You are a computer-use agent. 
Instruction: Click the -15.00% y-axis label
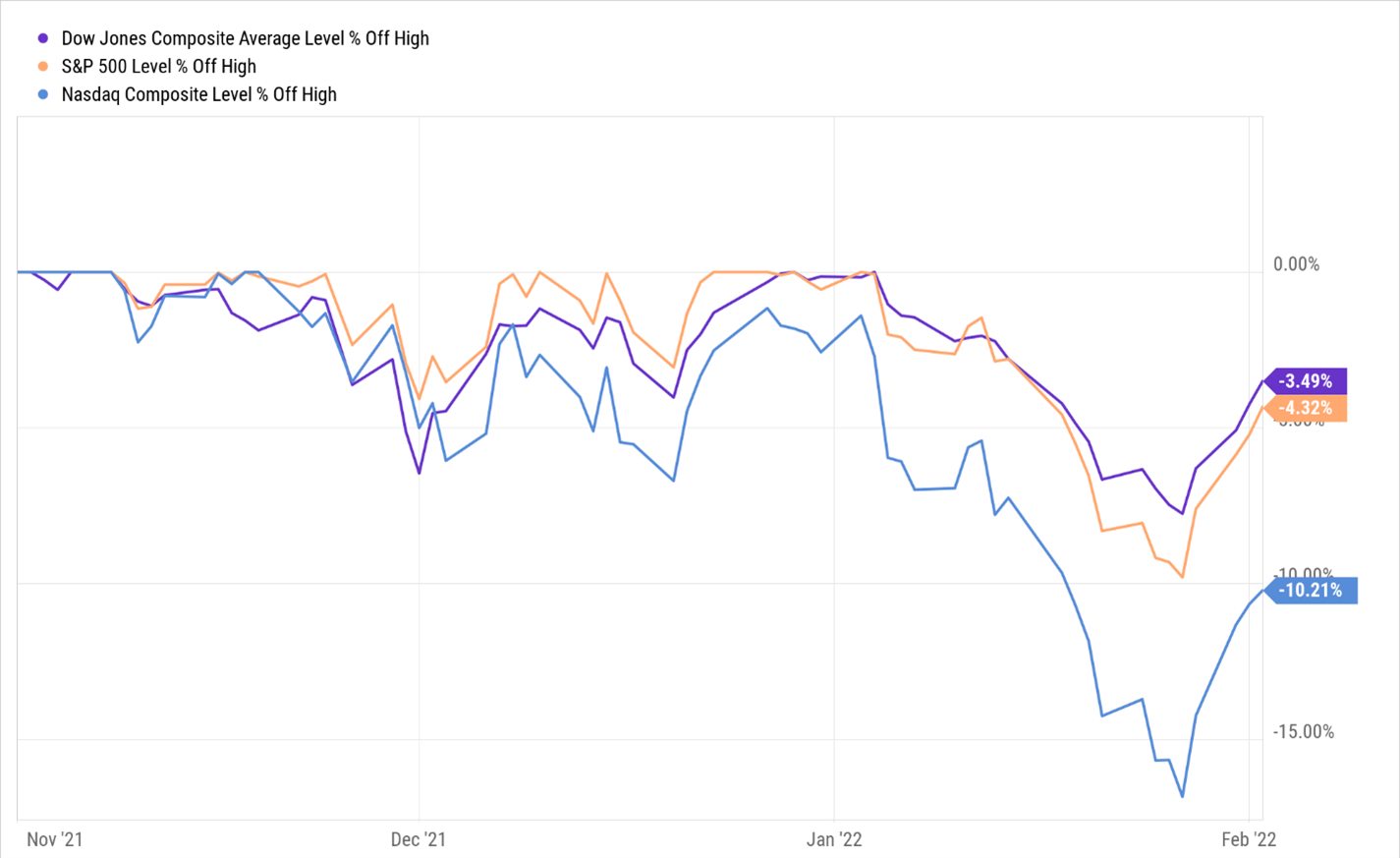click(x=1304, y=732)
